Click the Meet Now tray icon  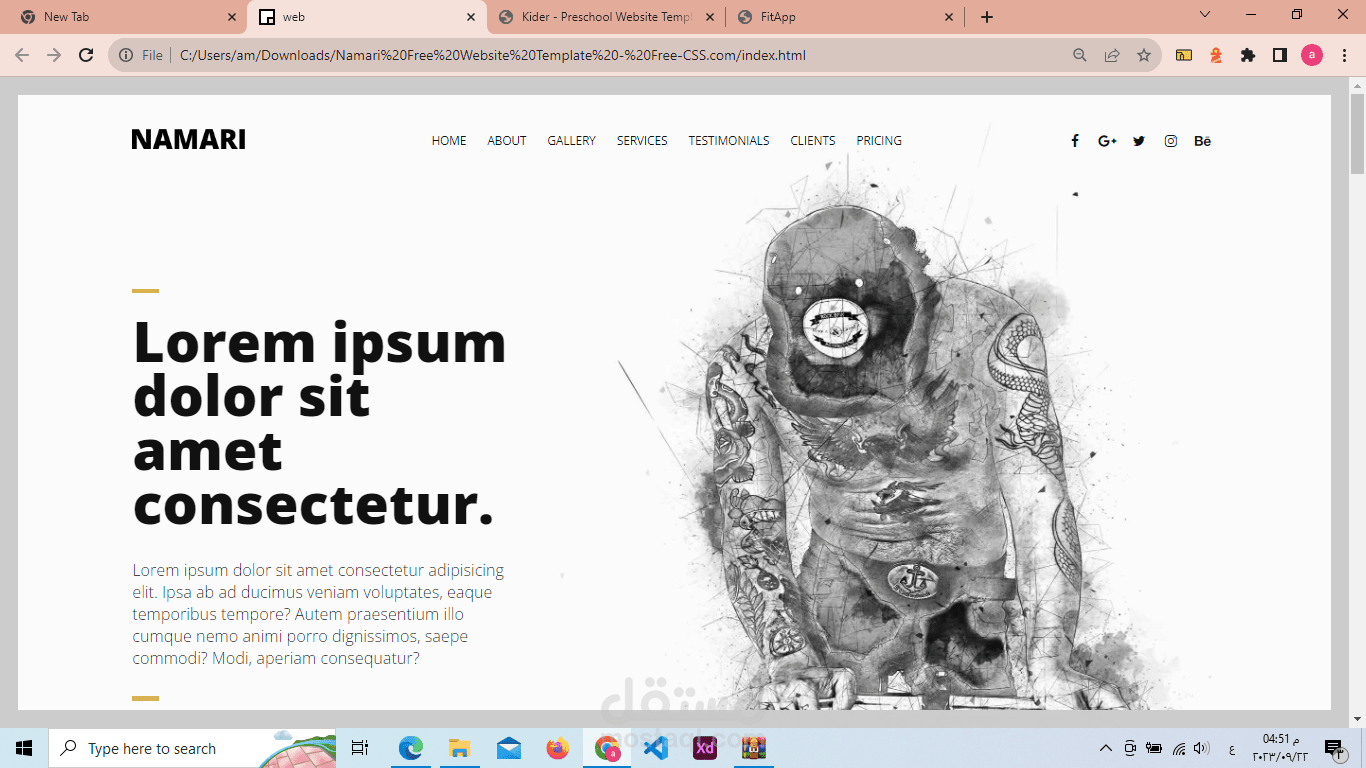click(x=1130, y=748)
